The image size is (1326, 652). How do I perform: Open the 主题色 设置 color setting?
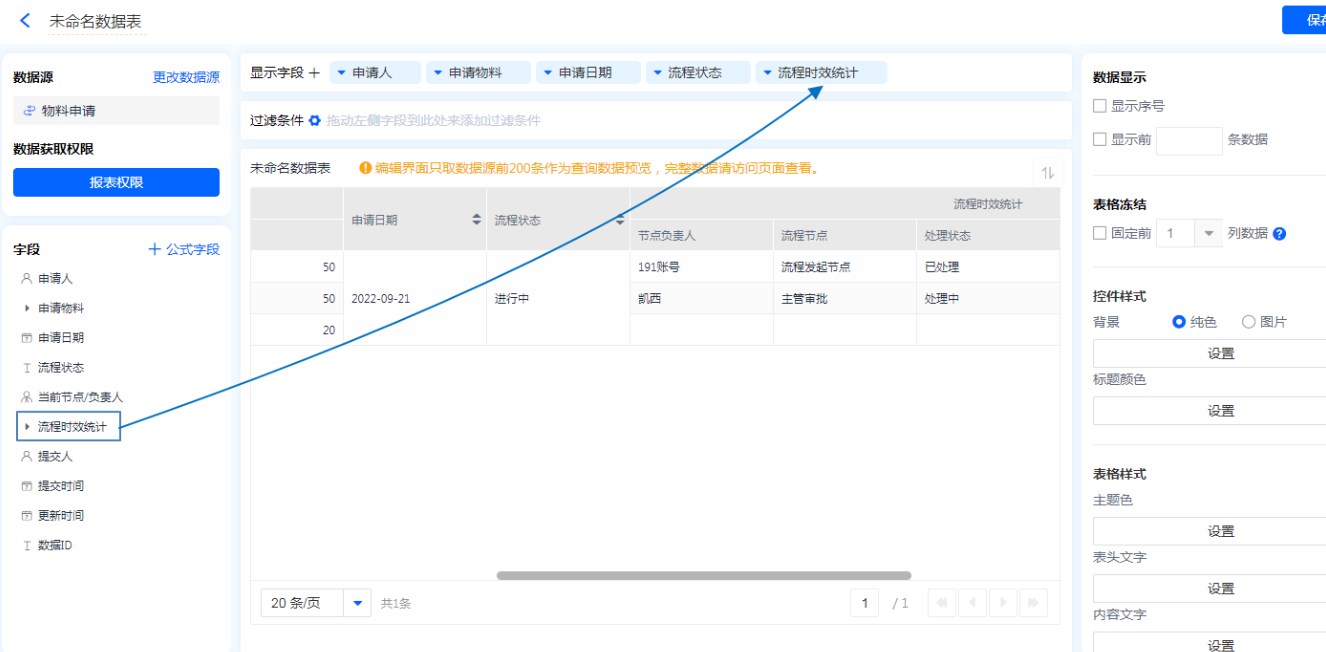click(x=1220, y=531)
